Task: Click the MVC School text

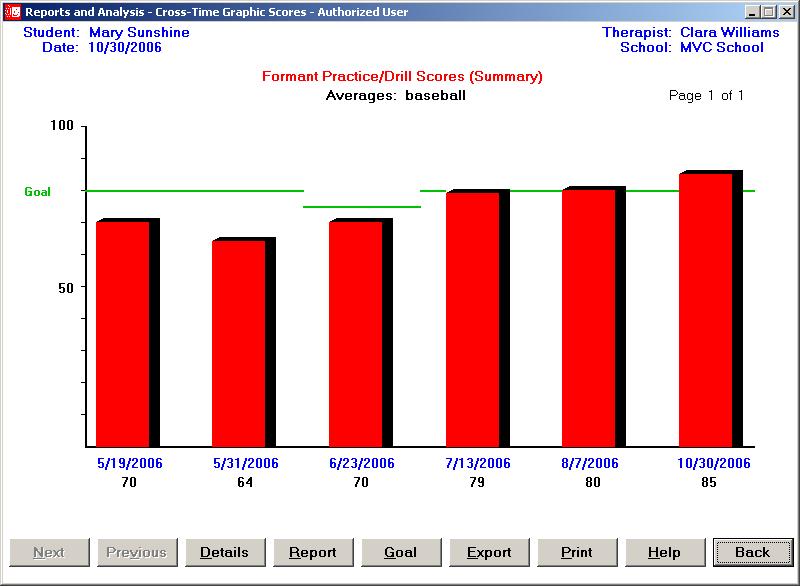Action: pyautogui.click(x=722, y=47)
